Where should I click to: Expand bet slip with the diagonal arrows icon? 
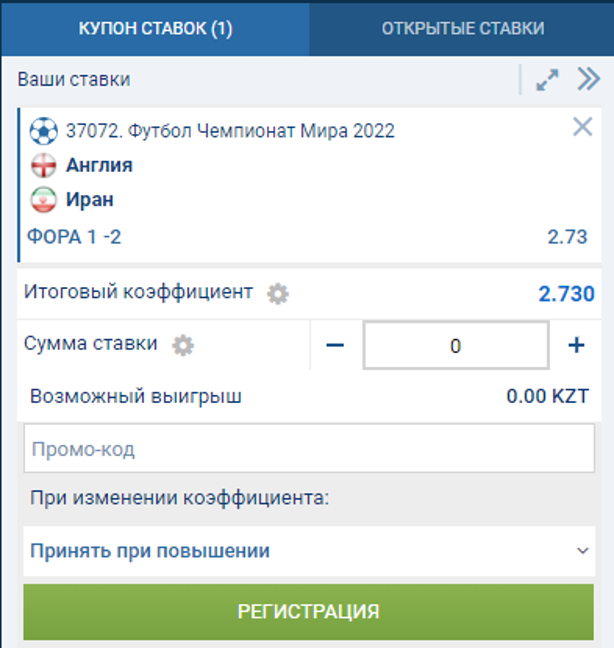click(x=547, y=81)
